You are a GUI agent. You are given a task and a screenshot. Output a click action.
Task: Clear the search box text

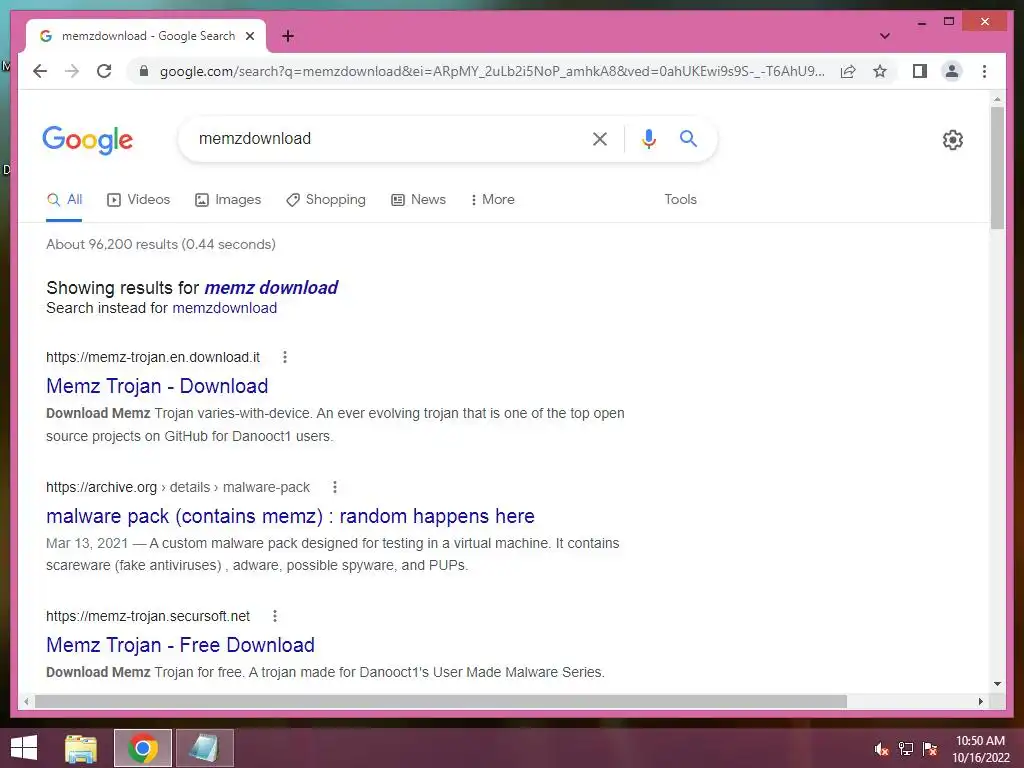[600, 138]
